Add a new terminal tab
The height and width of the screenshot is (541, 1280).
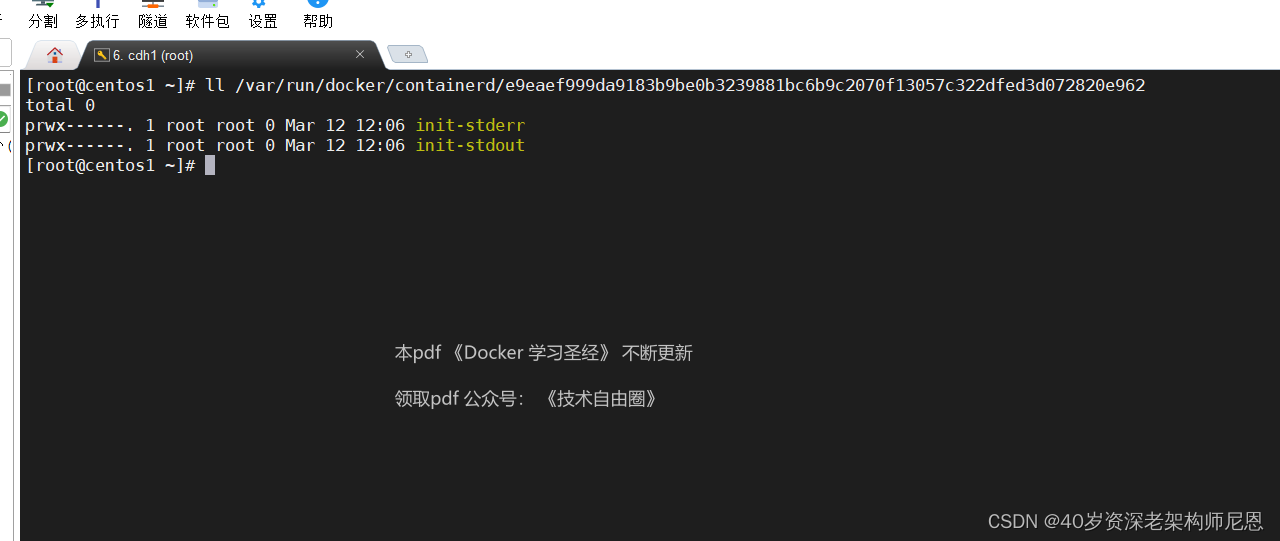coord(407,54)
